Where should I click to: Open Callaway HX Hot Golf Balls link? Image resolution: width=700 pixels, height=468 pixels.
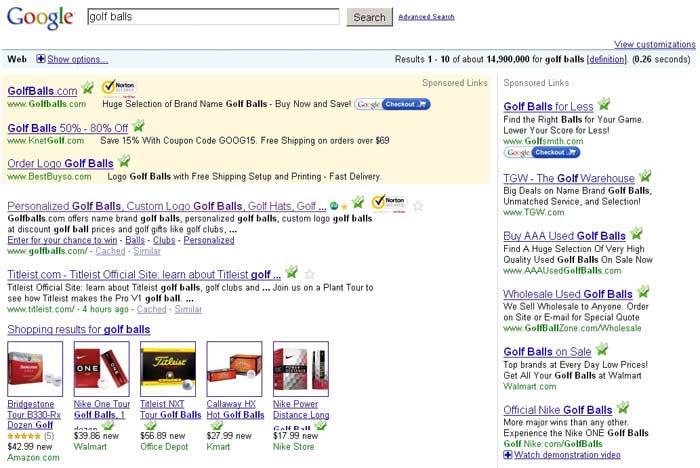click(235, 410)
